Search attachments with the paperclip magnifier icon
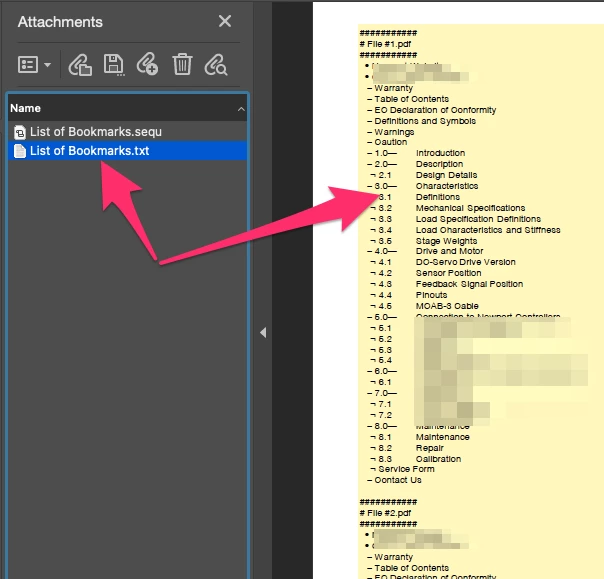This screenshot has height=579, width=604. pyautogui.click(x=216, y=64)
